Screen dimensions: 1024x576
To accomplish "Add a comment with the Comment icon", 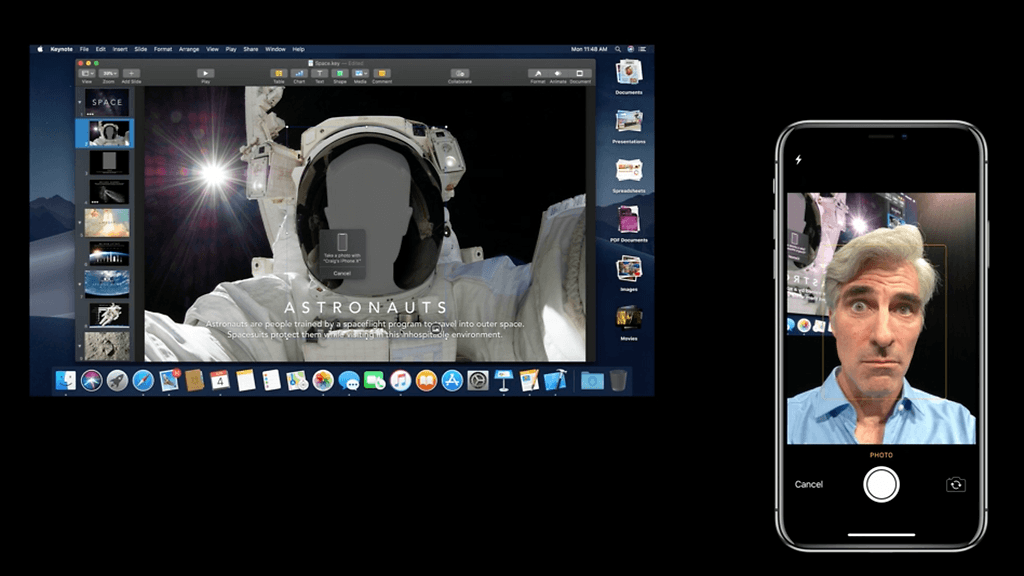I will [x=382, y=73].
